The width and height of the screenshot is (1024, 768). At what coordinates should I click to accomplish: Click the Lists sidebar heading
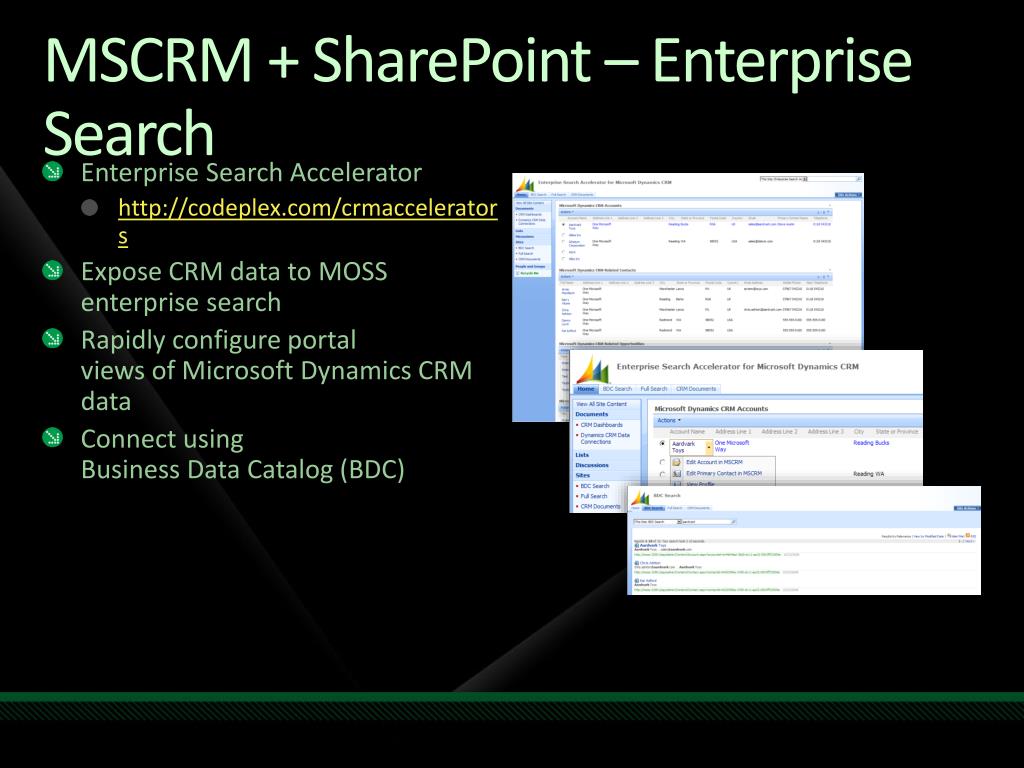point(582,455)
